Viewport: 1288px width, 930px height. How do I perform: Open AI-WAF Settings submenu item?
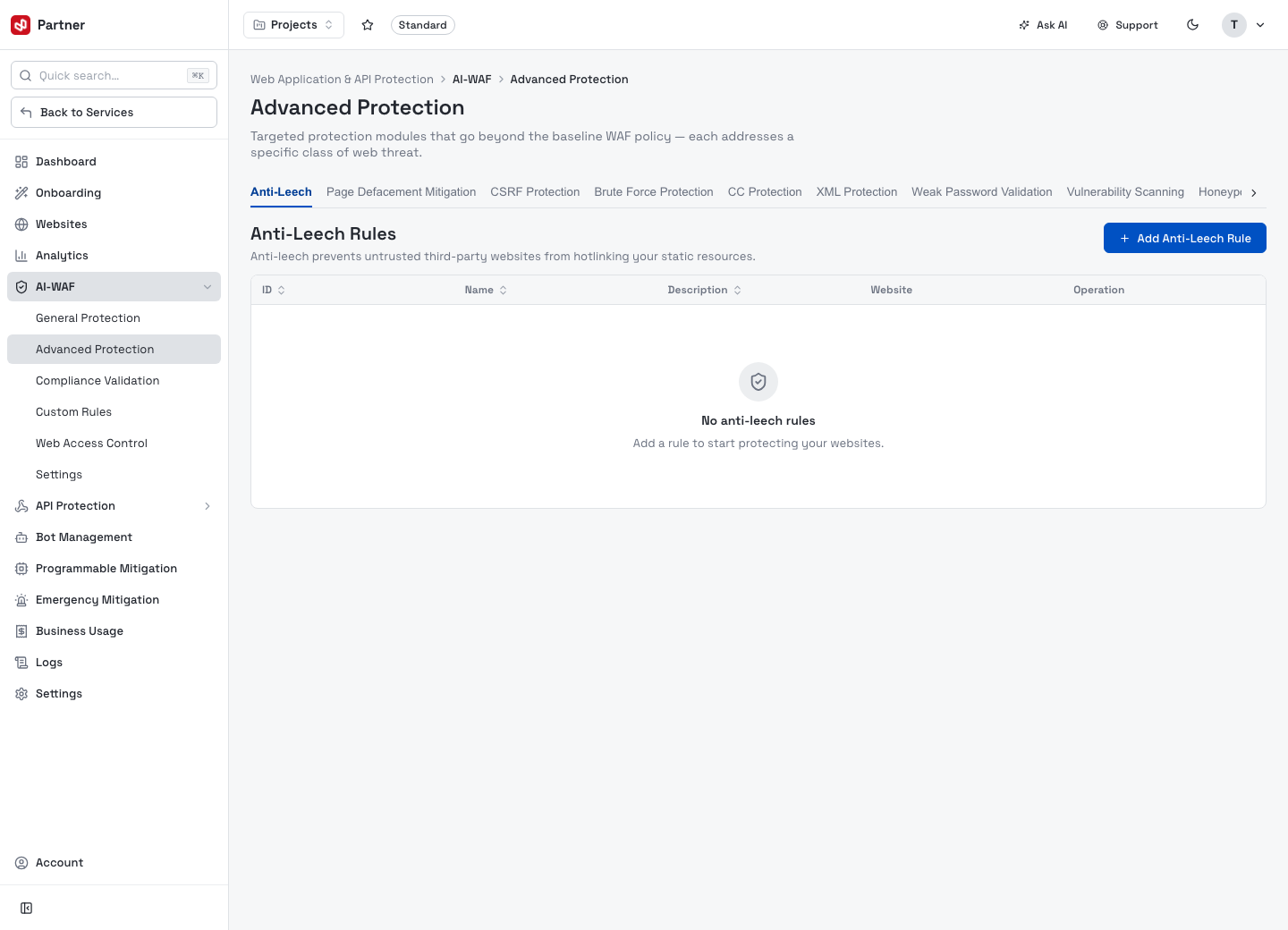point(114,475)
